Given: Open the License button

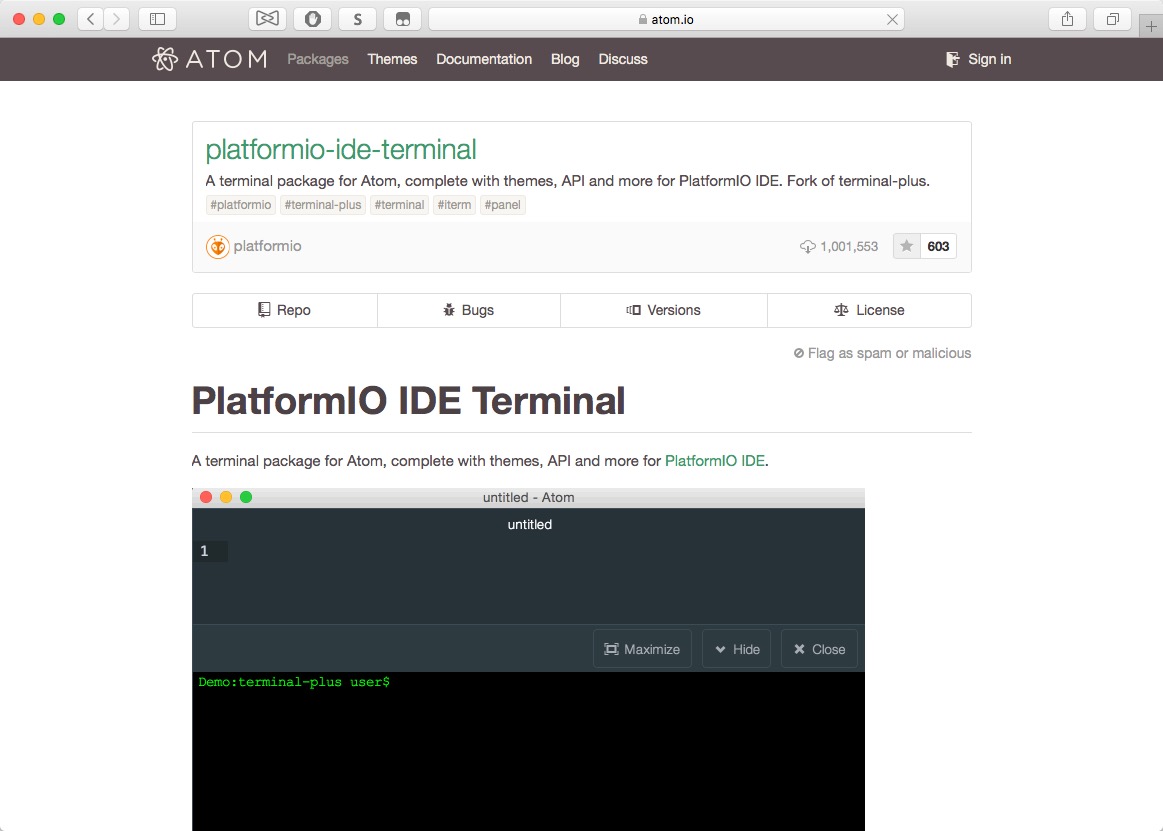Looking at the screenshot, I should click(x=869, y=310).
